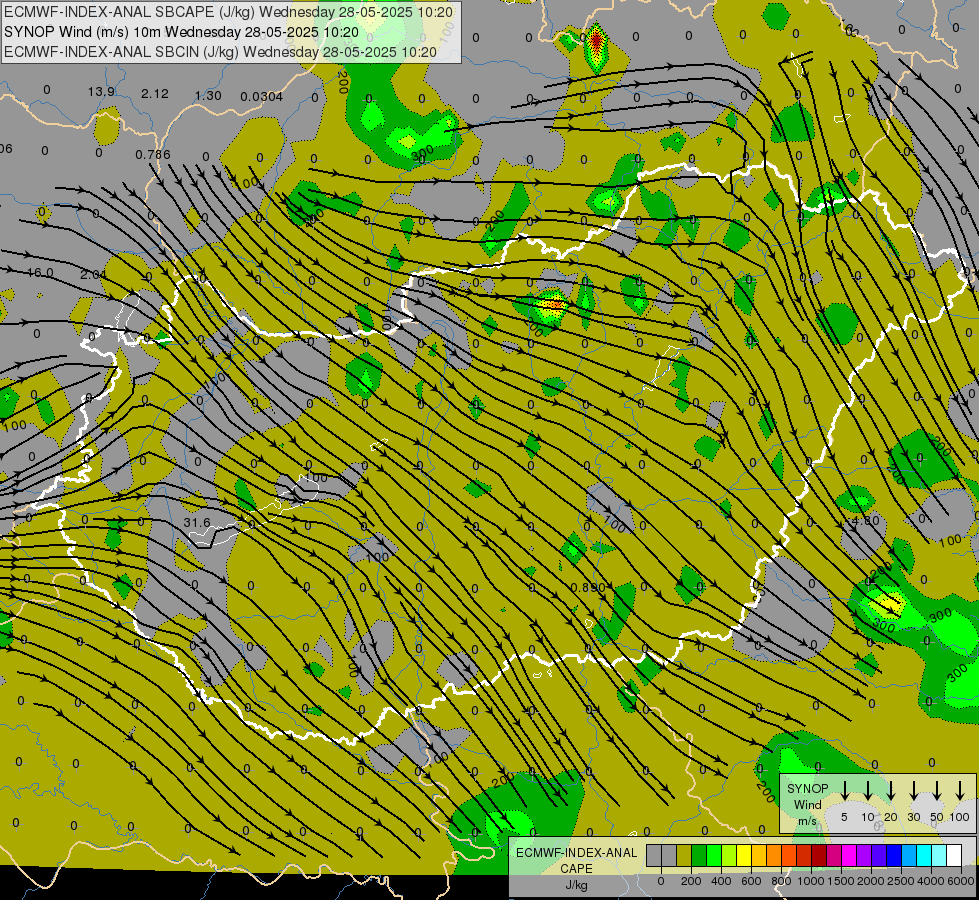The width and height of the screenshot is (979, 900).
Task: Click the wind arrow above 10 in SYNOP legend
Action: pyautogui.click(x=868, y=790)
